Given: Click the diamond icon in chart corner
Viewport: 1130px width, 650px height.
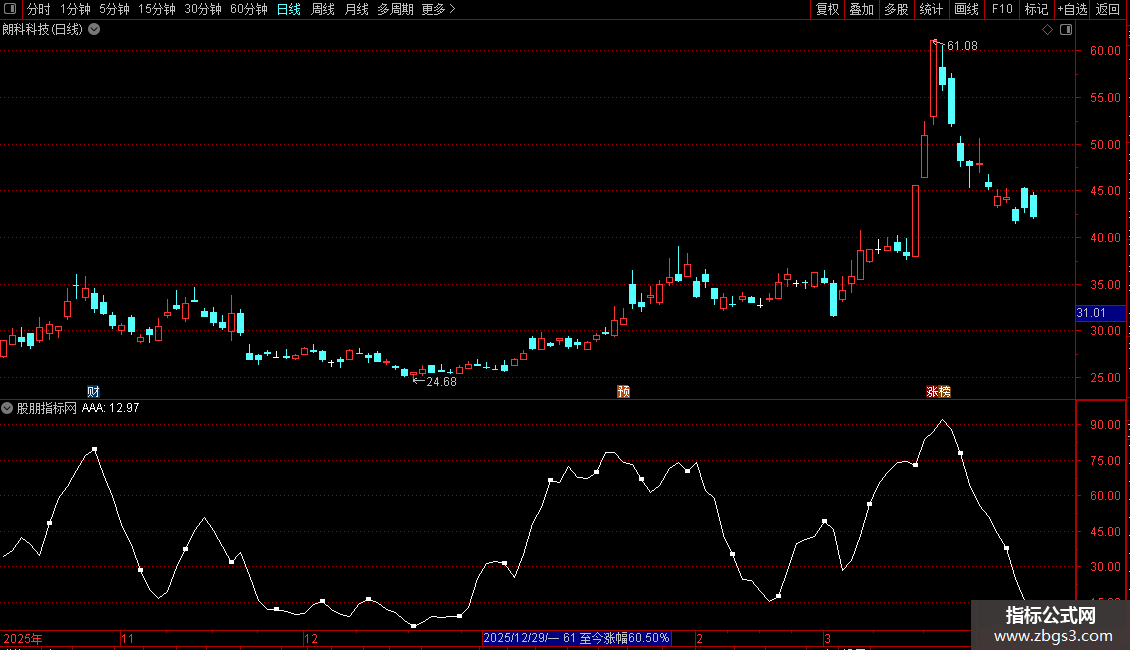Looking at the screenshot, I should click(1047, 30).
